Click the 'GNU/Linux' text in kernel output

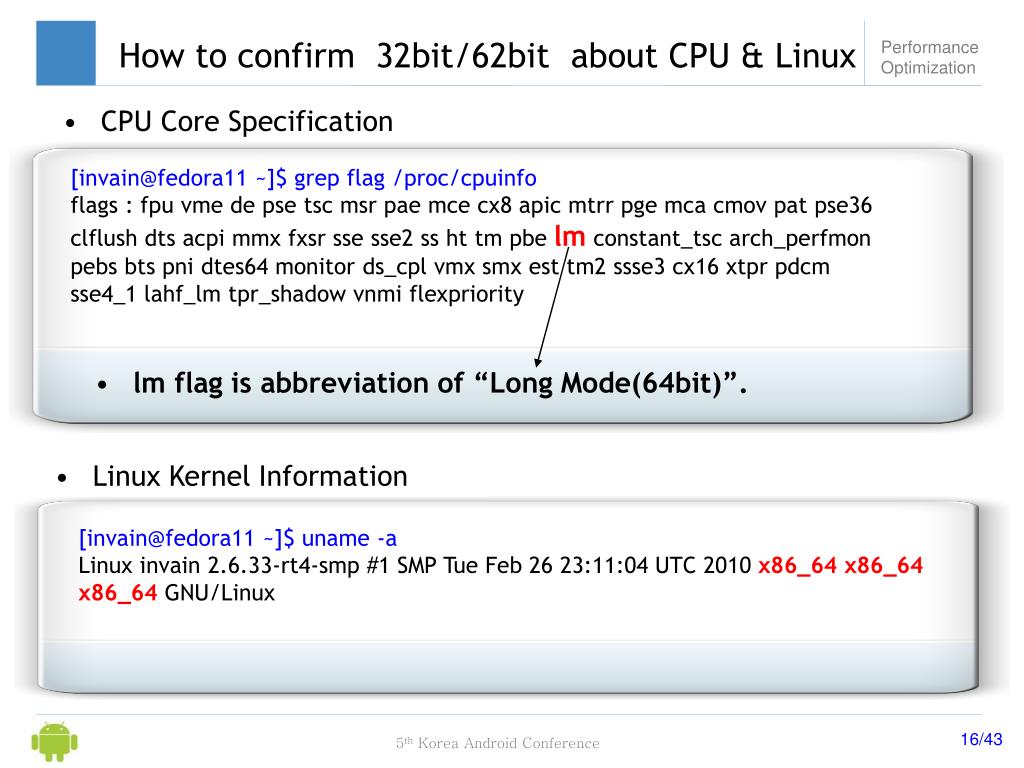[x=220, y=593]
